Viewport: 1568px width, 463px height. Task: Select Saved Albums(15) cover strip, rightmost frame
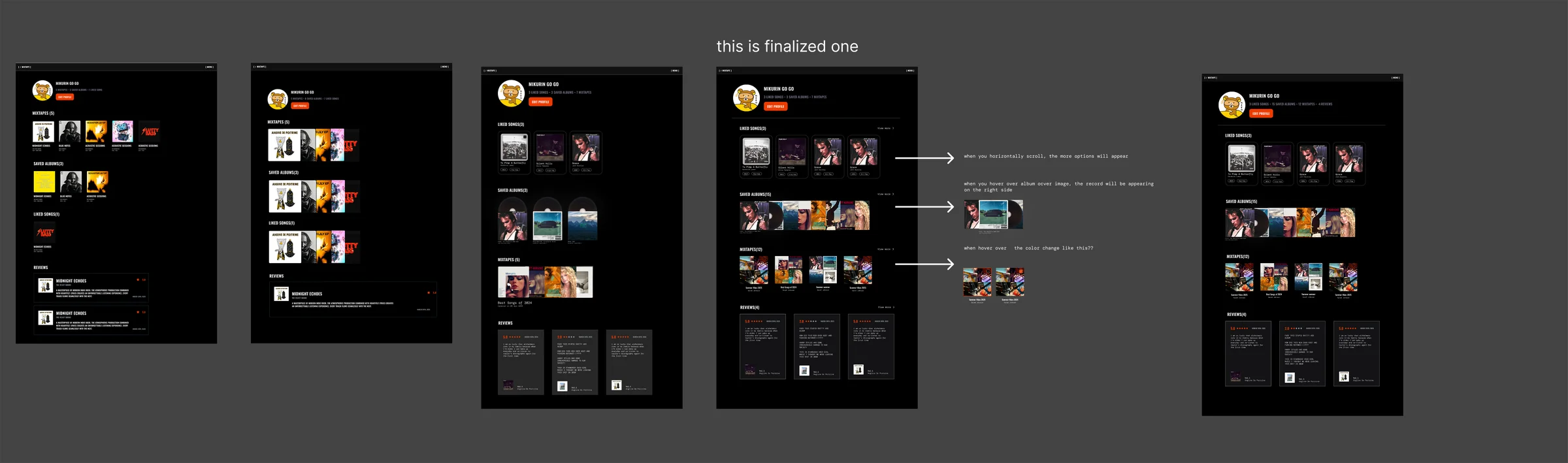(x=1290, y=223)
